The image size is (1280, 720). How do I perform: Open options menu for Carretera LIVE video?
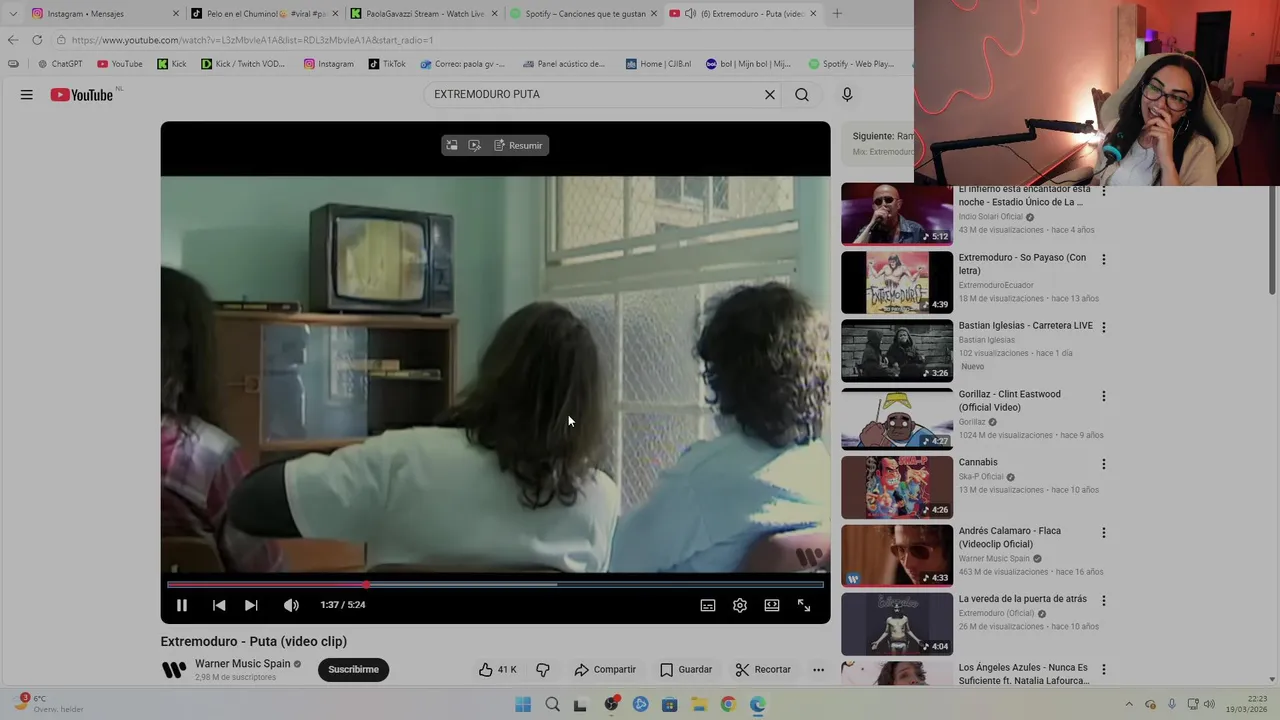[1104, 327]
